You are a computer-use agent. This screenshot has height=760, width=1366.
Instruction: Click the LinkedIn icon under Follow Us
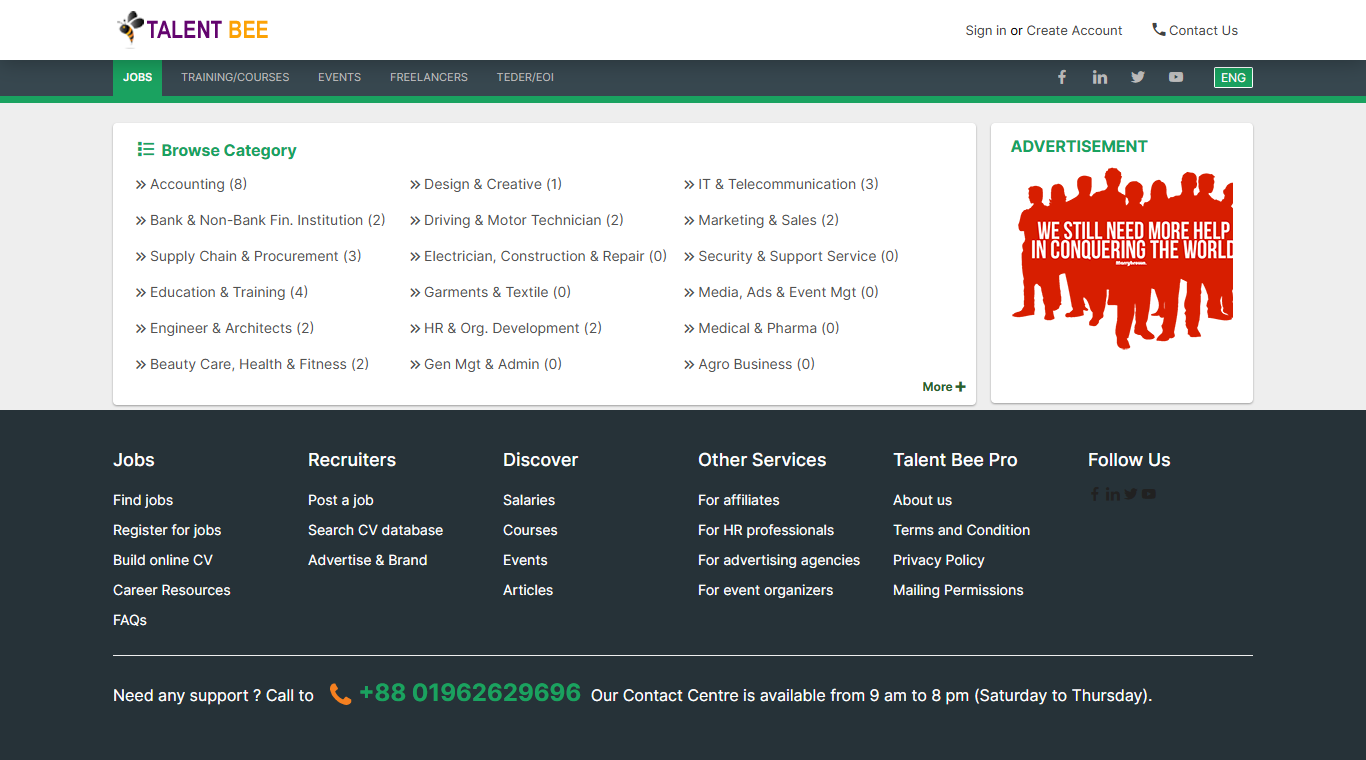click(1113, 494)
